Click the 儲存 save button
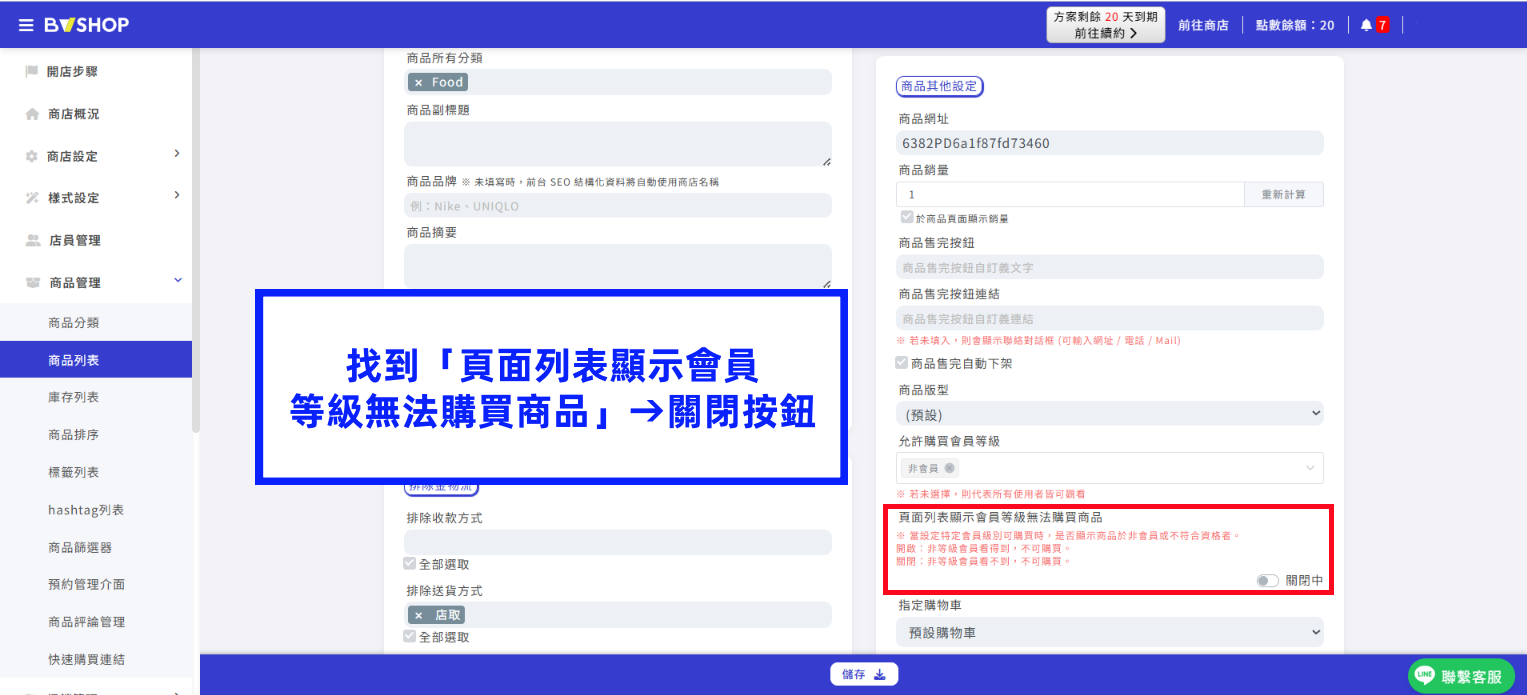The image size is (1527, 695). tap(865, 675)
